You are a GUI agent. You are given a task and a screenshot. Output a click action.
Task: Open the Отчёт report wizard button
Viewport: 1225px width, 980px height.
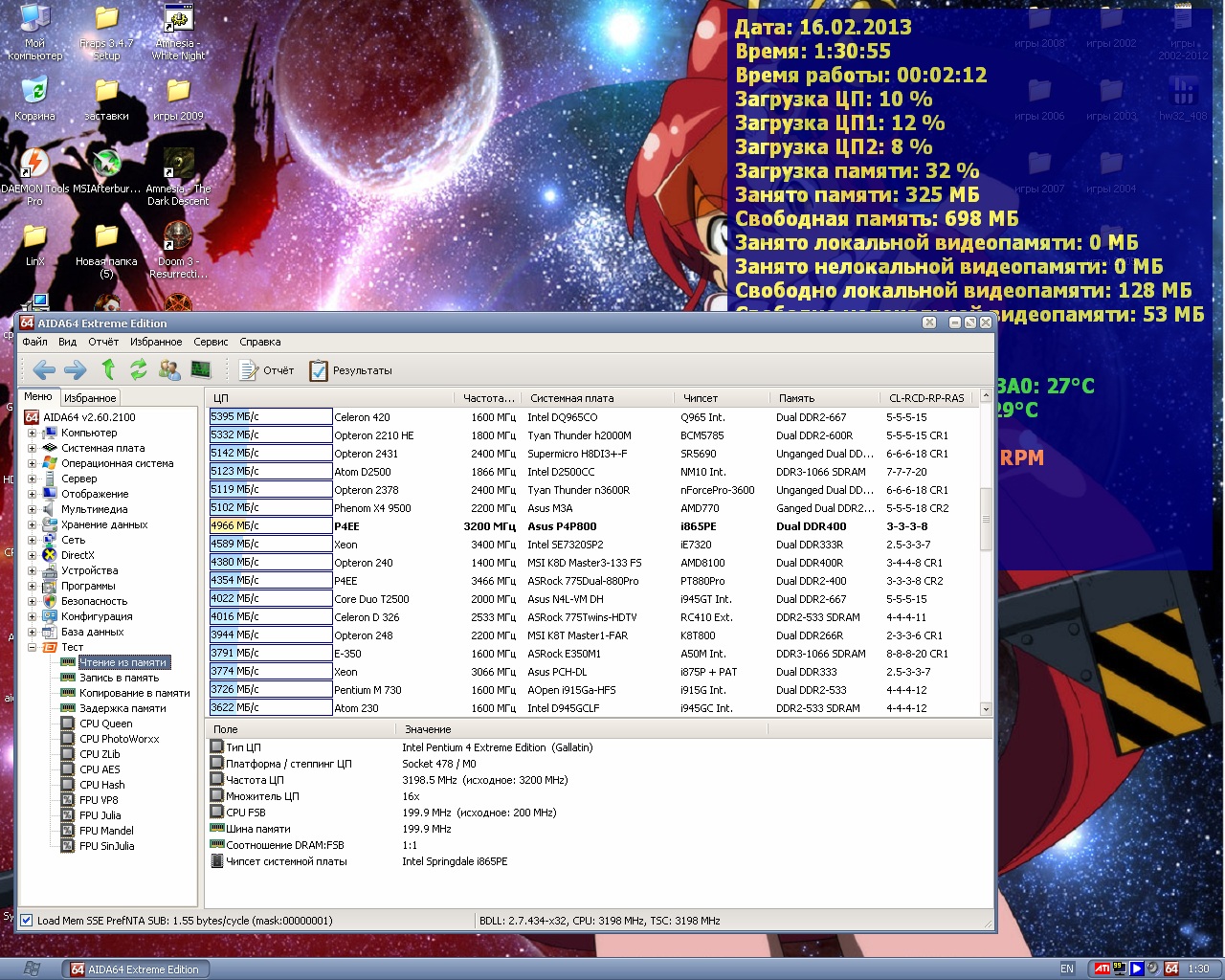tap(266, 370)
